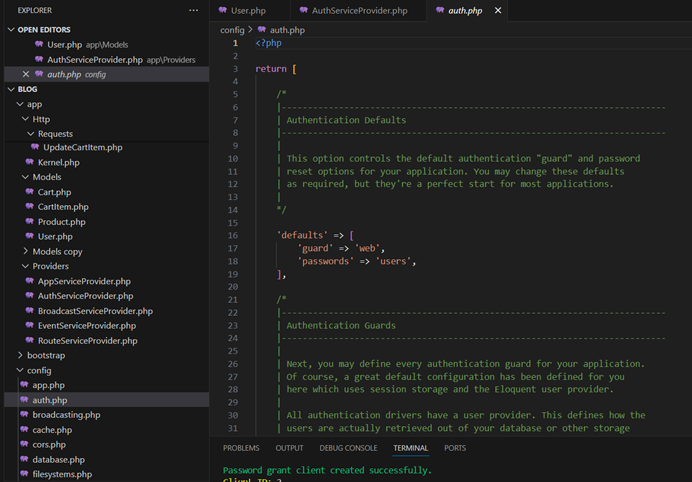This screenshot has width=692, height=482.
Task: Click the config breadcrumb segment
Action: (232, 30)
